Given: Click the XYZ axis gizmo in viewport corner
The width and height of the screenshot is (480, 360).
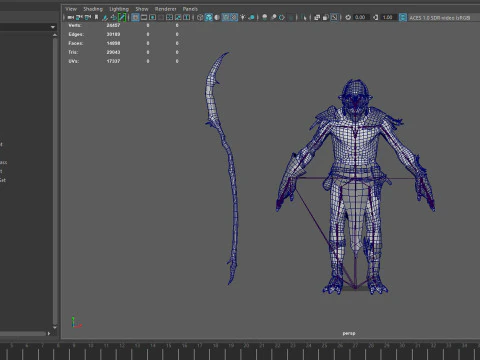Looking at the screenshot, I should tap(76, 322).
